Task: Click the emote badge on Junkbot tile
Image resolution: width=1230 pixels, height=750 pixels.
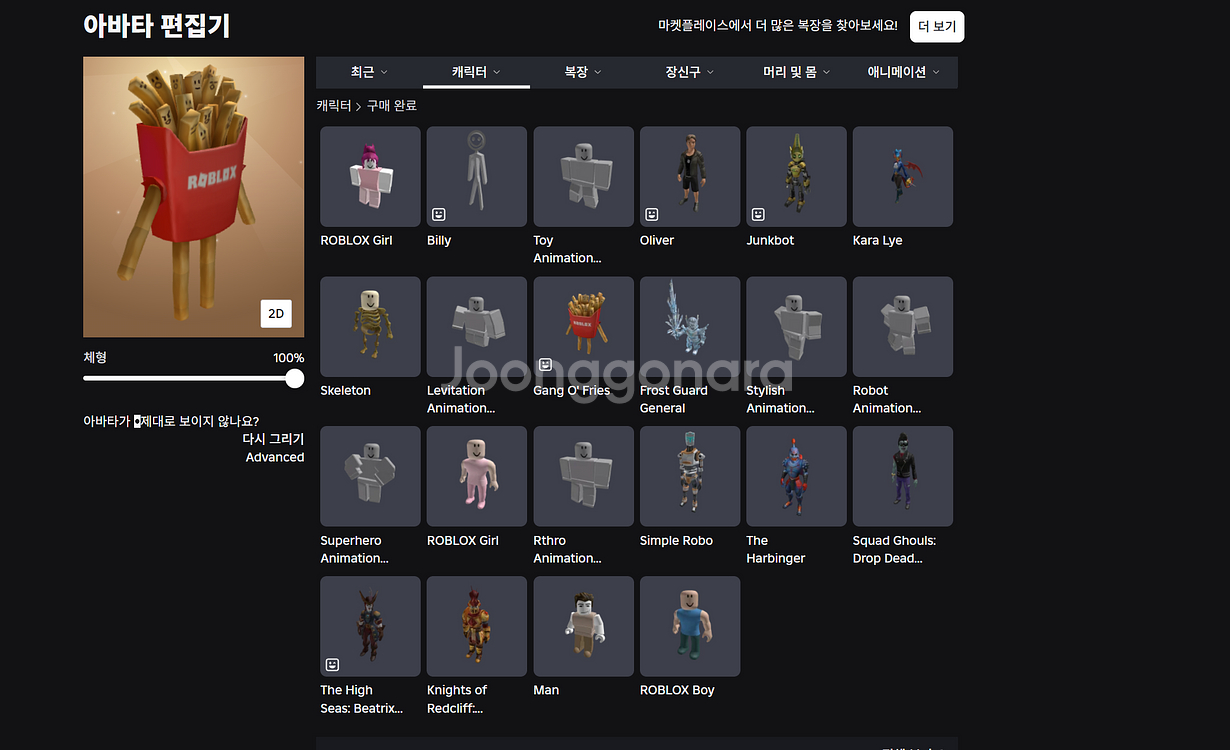Action: (x=758, y=215)
